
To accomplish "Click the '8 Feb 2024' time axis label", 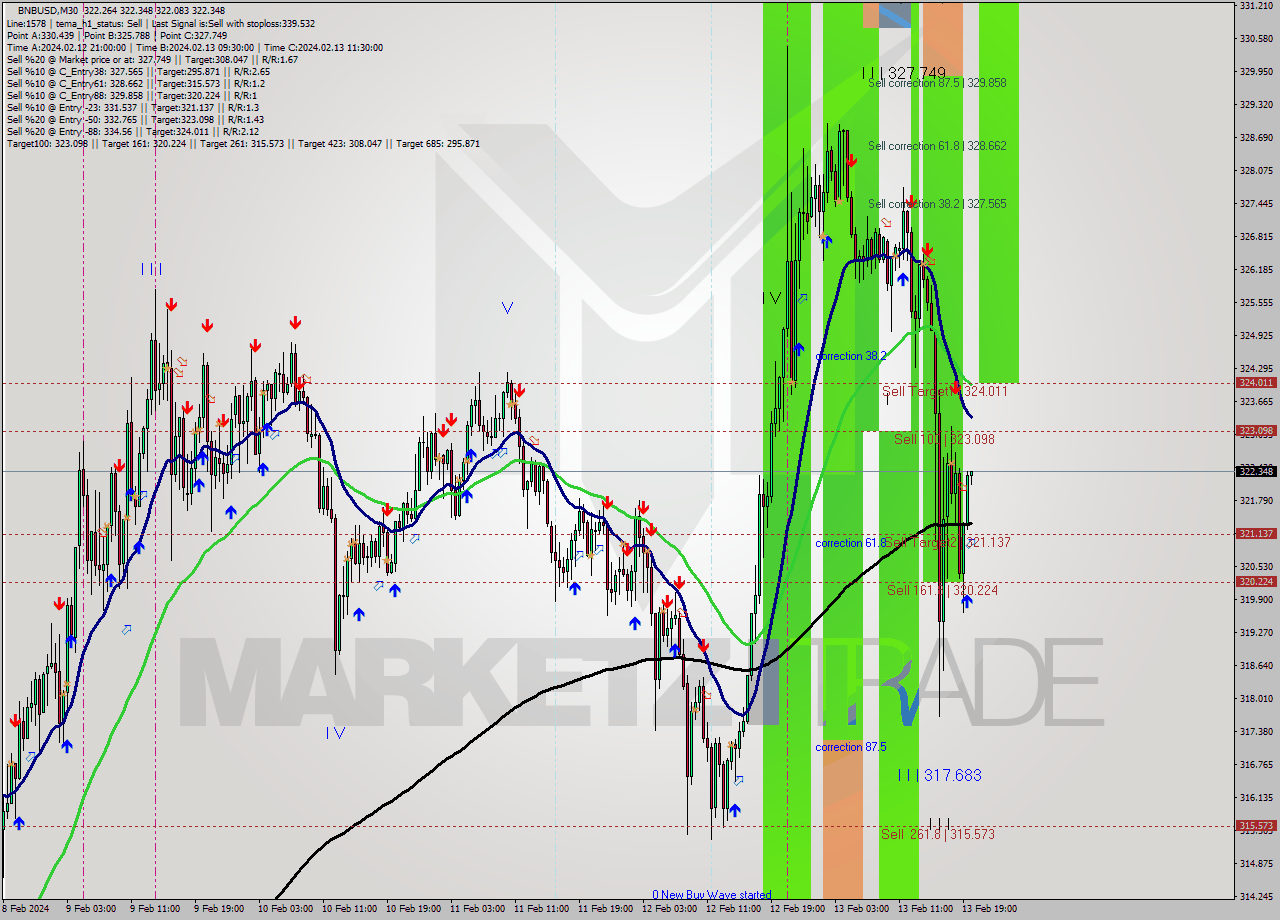I will tap(25, 909).
